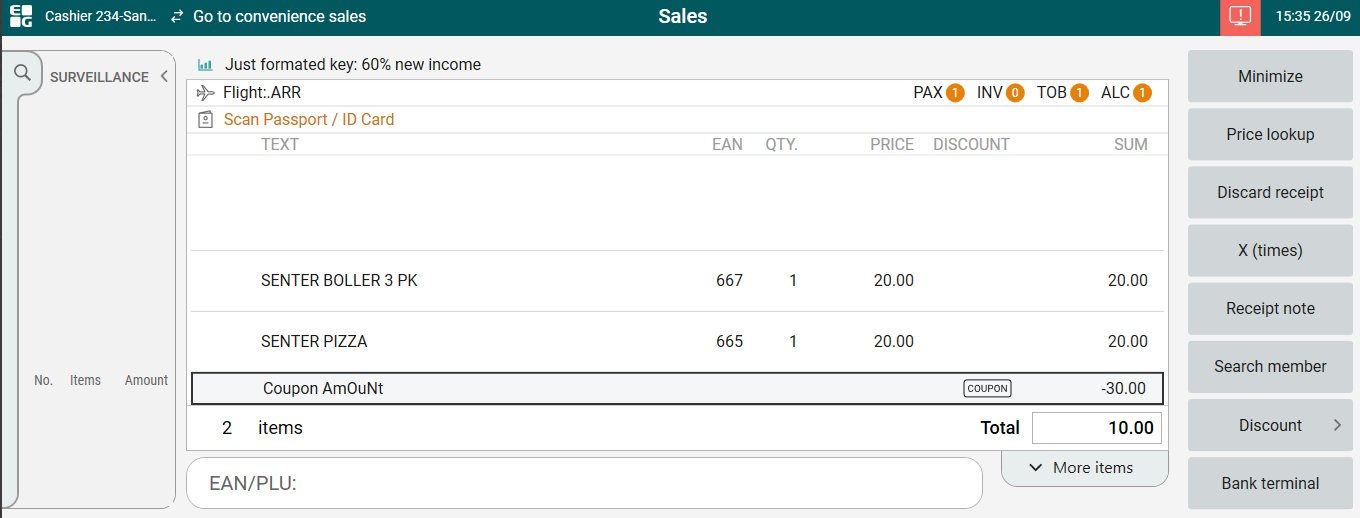Click the ALC counter badge
The image size is (1360, 518).
(x=1142, y=93)
